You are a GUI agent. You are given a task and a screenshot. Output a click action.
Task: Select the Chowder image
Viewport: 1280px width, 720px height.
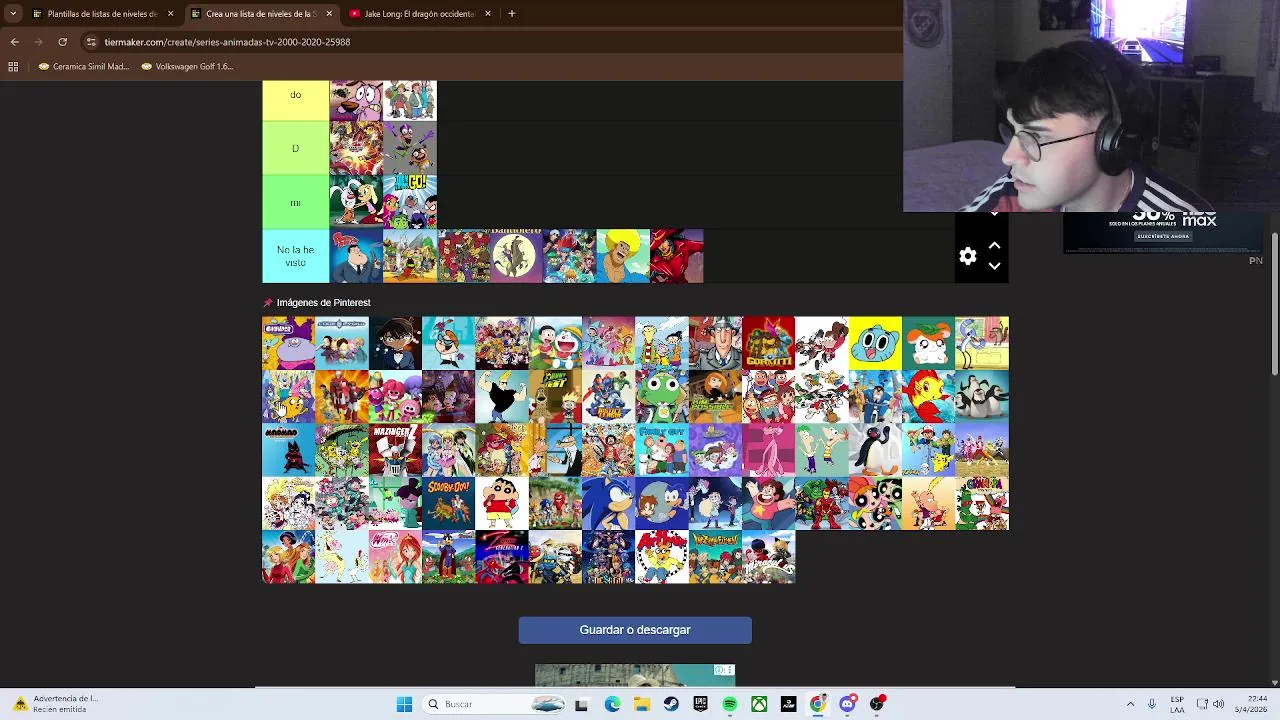coord(288,343)
